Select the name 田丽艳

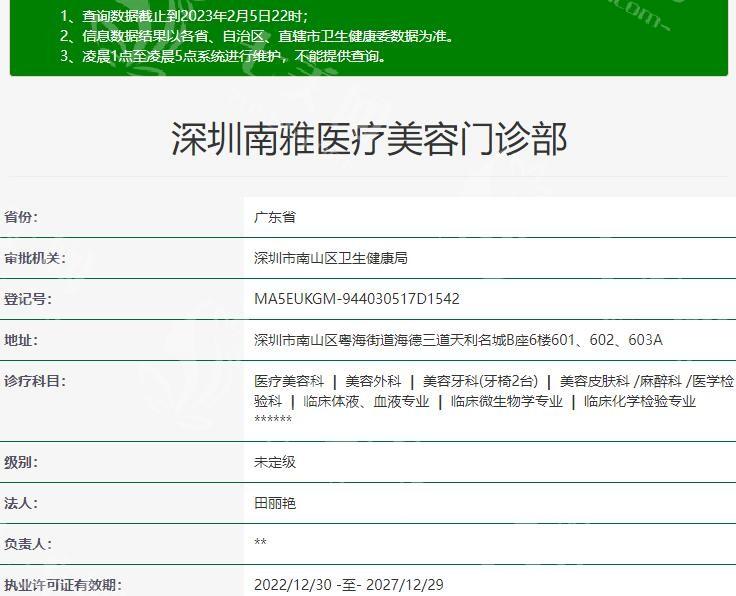click(275, 504)
